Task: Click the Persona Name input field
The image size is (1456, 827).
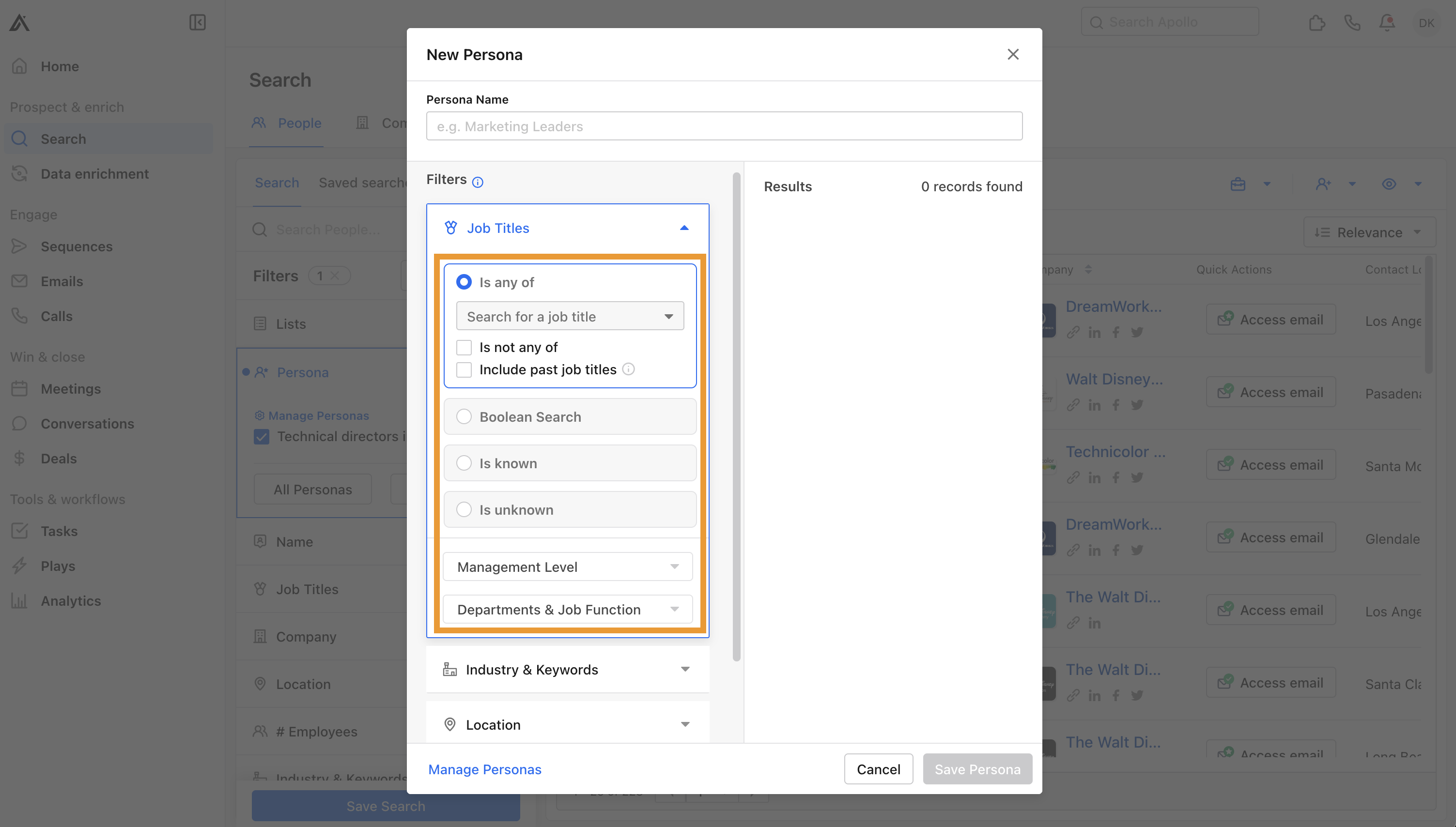Action: click(724, 126)
